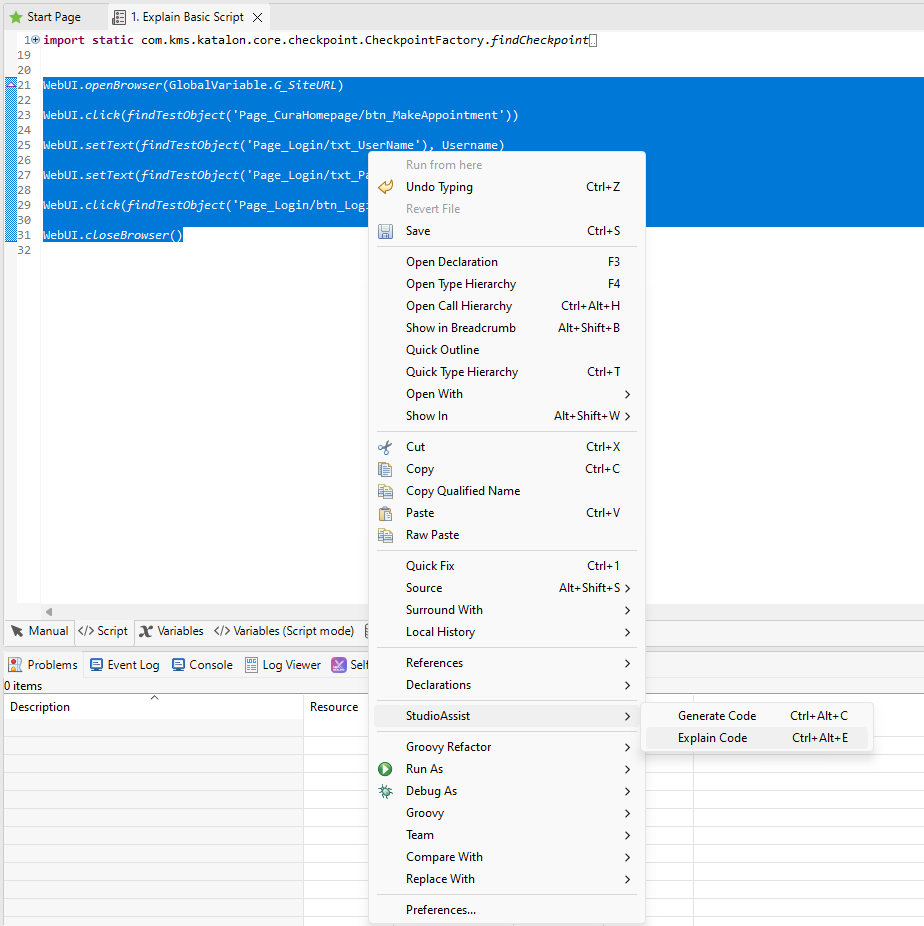
Task: Switch to the Manual view tab
Action: tap(40, 631)
